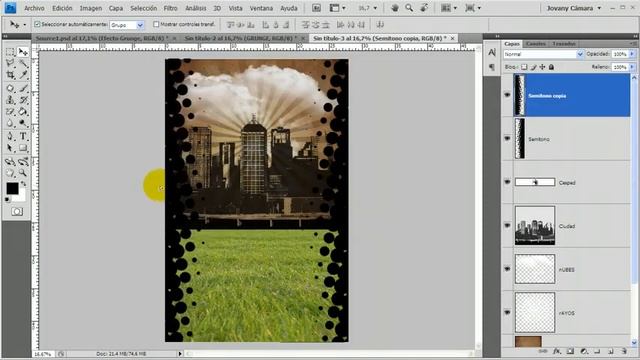Open the Relleno slider arrow
Screen dimensions: 640x360
[632, 67]
